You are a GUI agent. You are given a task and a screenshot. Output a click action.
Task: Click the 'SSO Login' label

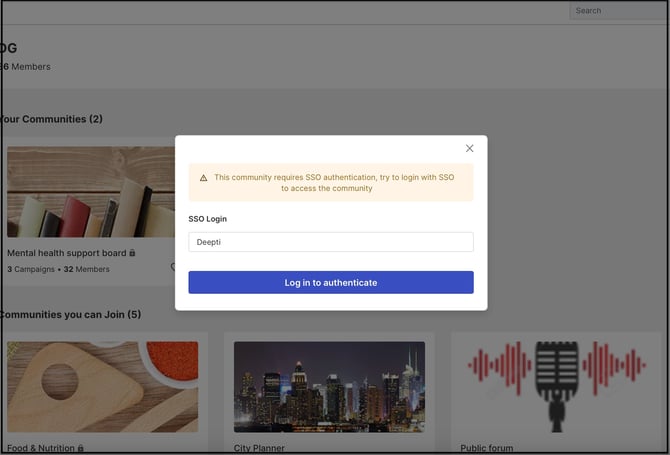coord(208,219)
